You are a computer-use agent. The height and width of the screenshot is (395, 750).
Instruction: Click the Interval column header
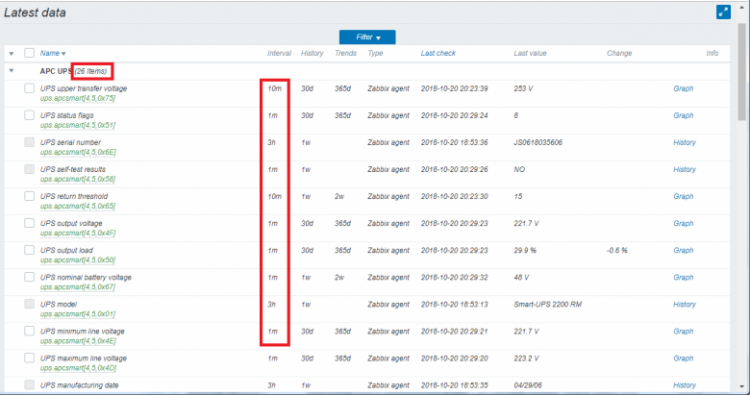click(279, 53)
